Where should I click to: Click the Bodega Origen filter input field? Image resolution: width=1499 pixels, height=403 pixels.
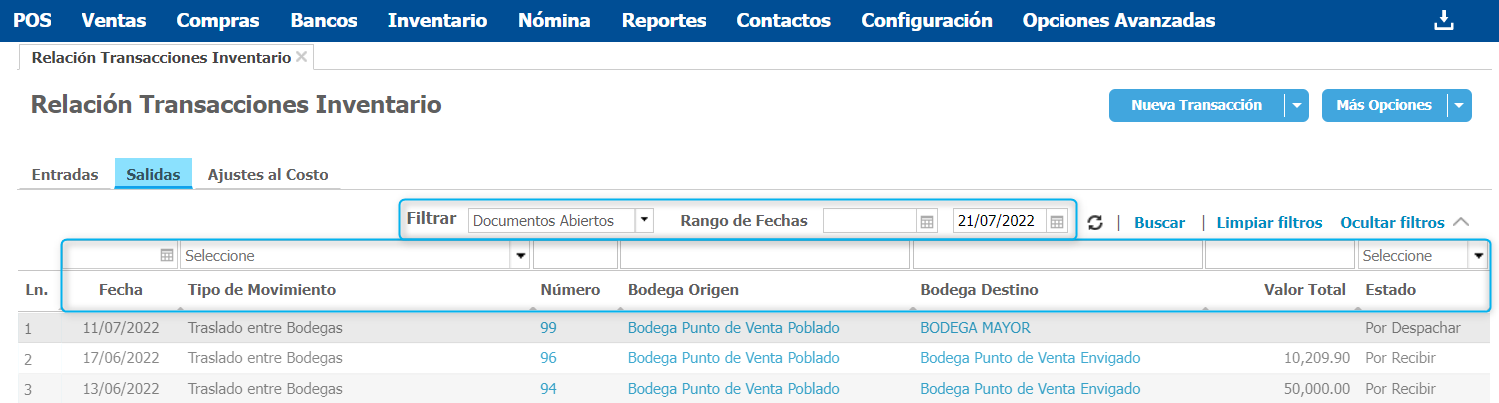pyautogui.click(x=764, y=256)
